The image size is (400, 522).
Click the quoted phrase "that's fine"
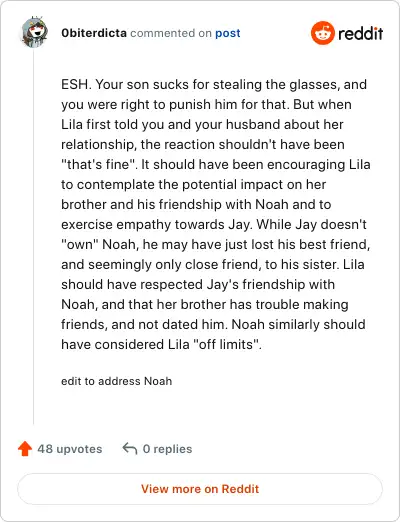(x=99, y=164)
